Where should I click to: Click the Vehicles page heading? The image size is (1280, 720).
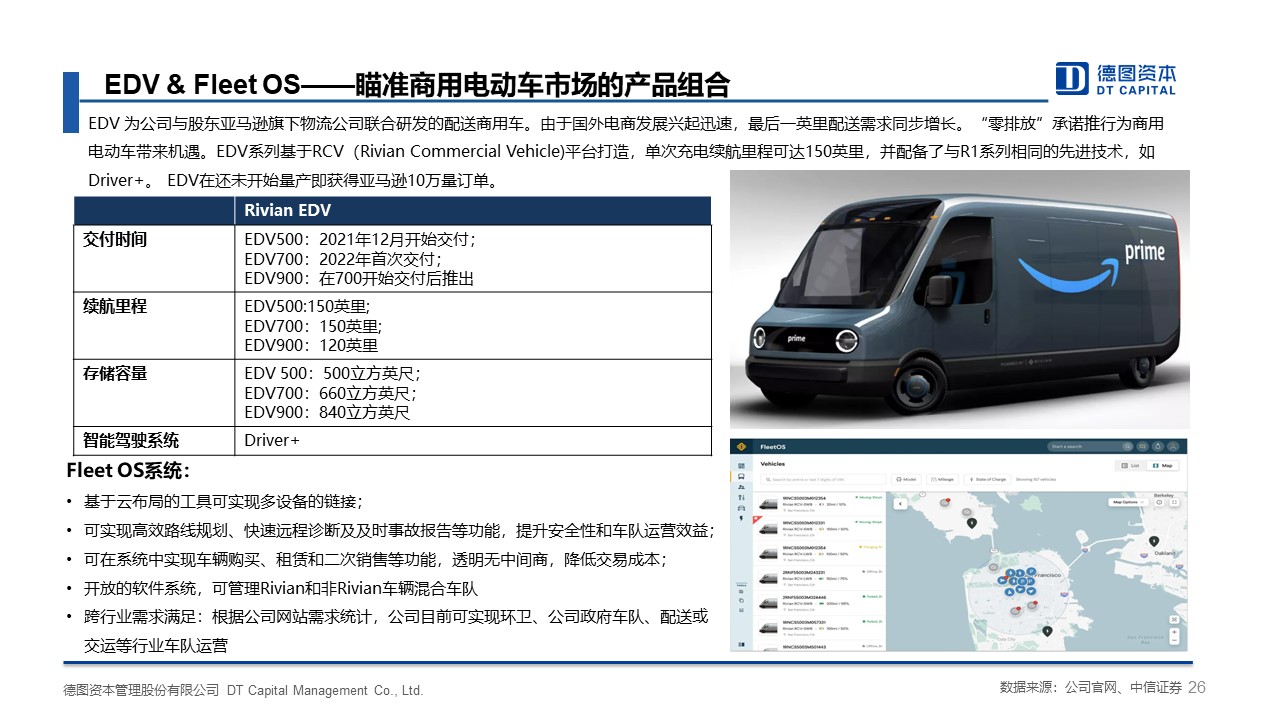click(773, 464)
